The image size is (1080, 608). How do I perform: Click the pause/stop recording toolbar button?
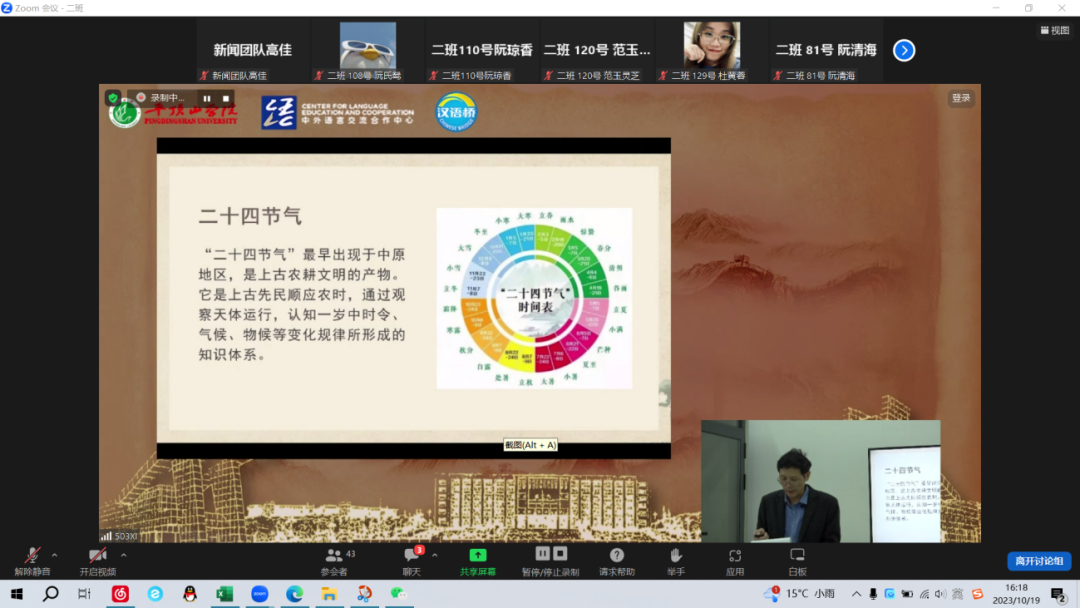pos(551,560)
